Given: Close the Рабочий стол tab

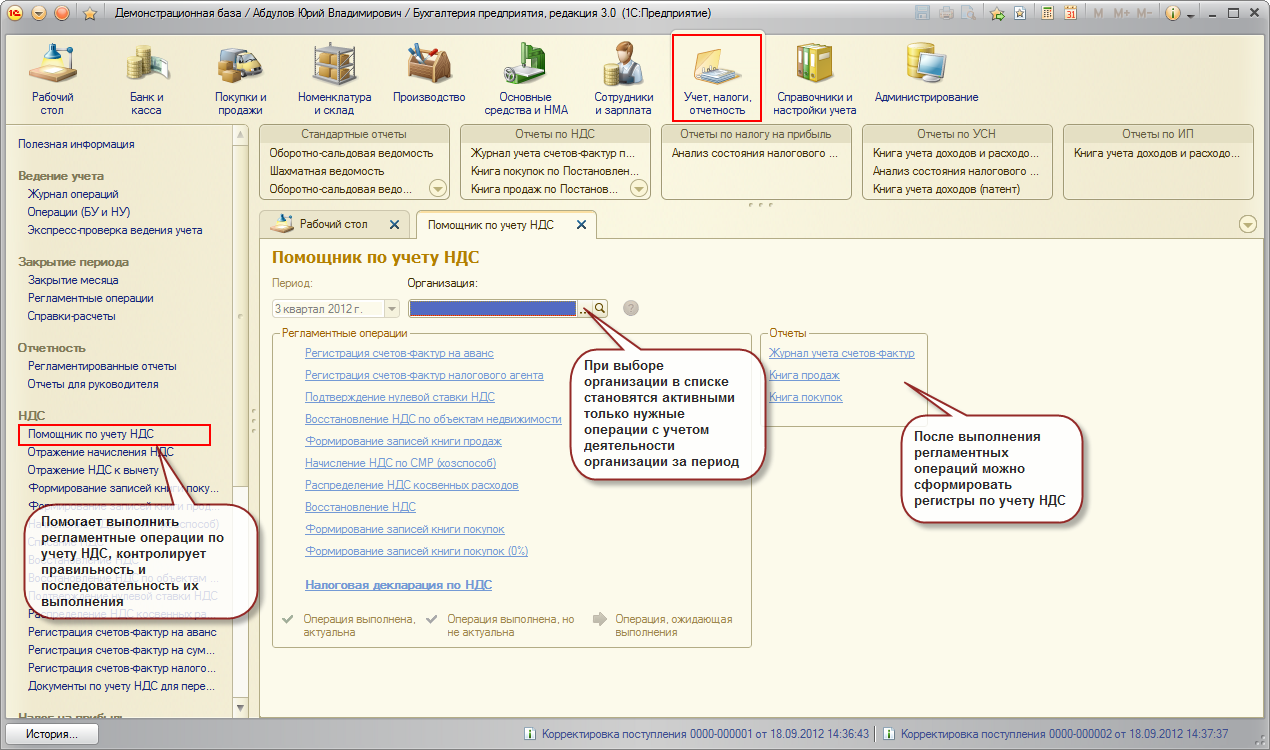Looking at the screenshot, I should [x=393, y=225].
